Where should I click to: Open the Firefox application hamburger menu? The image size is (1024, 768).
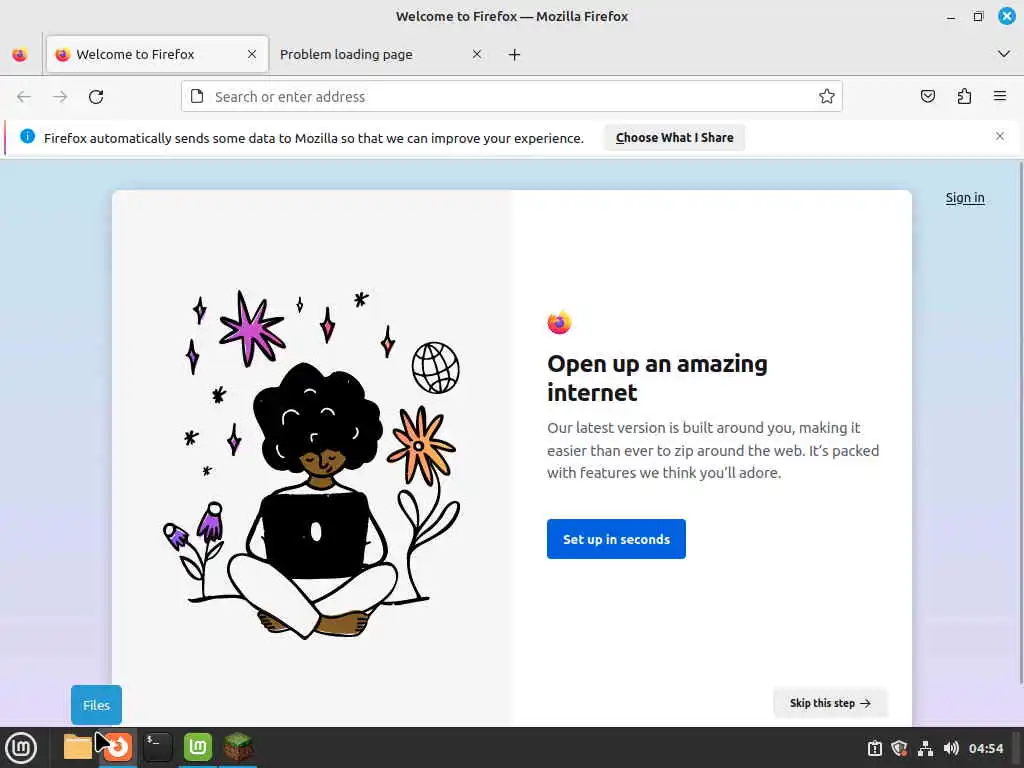(1000, 97)
